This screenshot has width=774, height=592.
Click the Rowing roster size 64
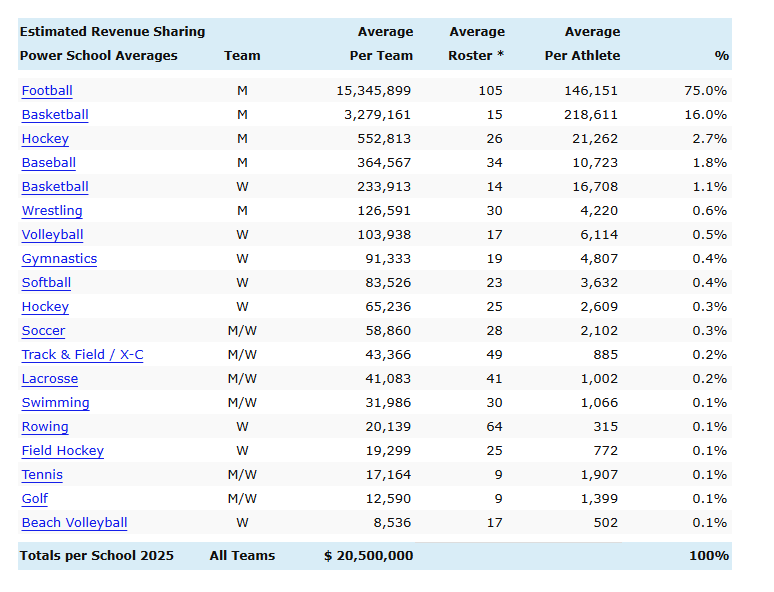(x=494, y=427)
